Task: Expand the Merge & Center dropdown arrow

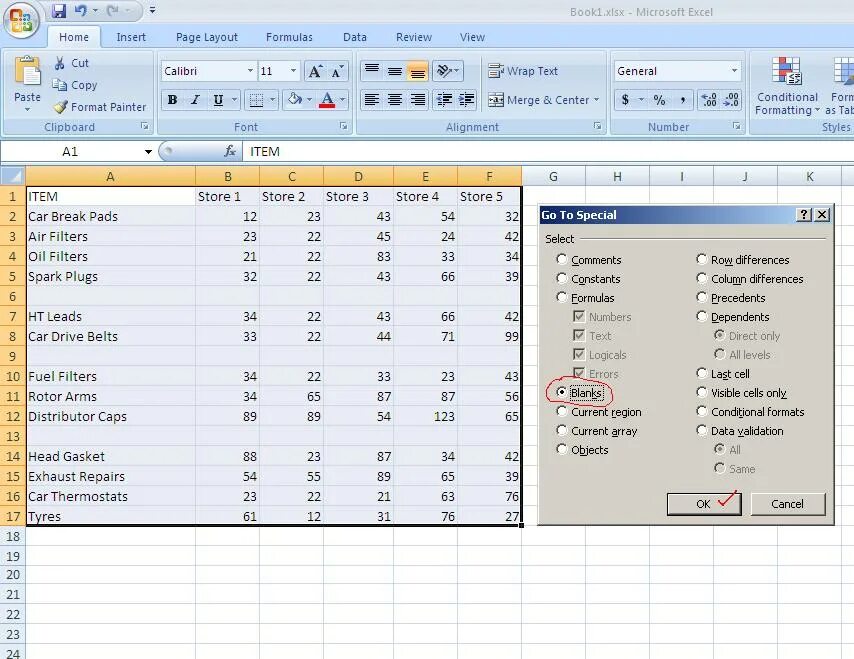Action: 597,100
